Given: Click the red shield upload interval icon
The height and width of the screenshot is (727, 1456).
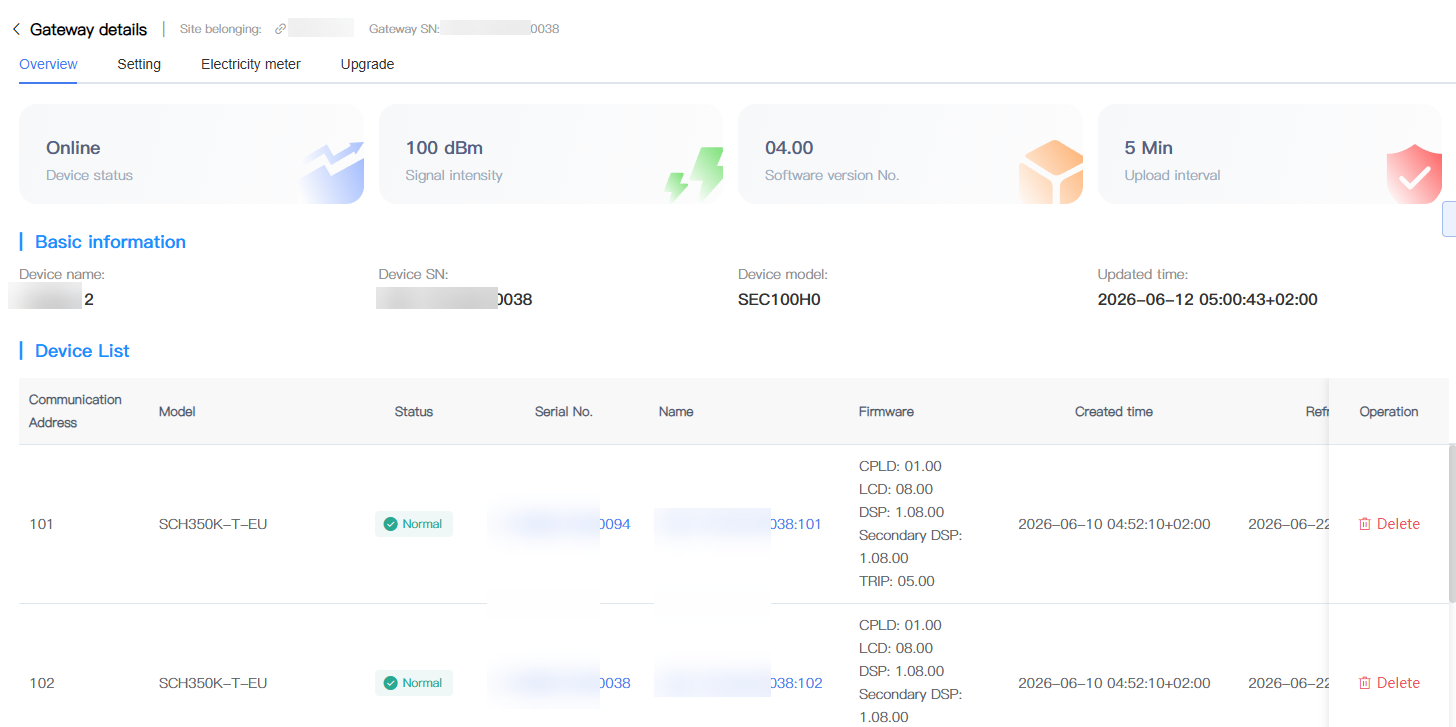Looking at the screenshot, I should [x=1414, y=174].
